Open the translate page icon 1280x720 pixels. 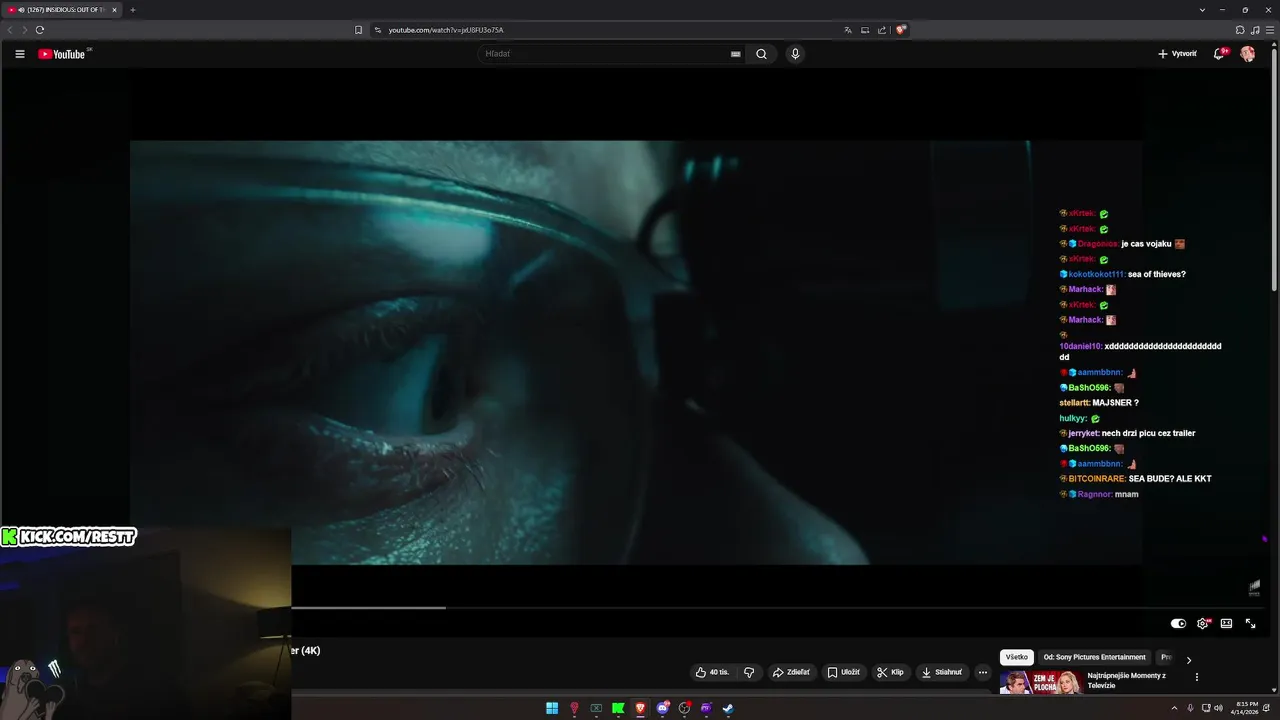click(x=848, y=30)
